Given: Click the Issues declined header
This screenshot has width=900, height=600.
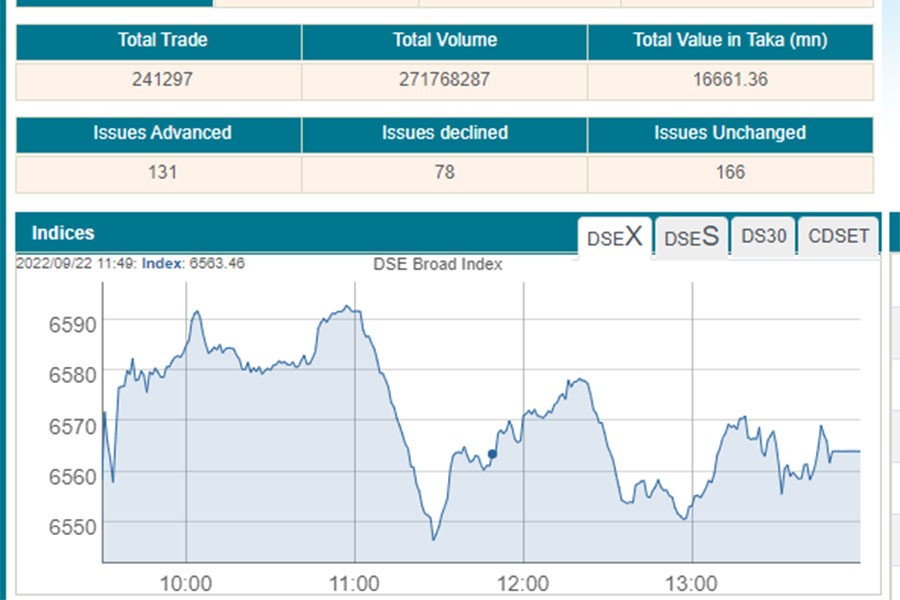Looking at the screenshot, I should point(445,133).
